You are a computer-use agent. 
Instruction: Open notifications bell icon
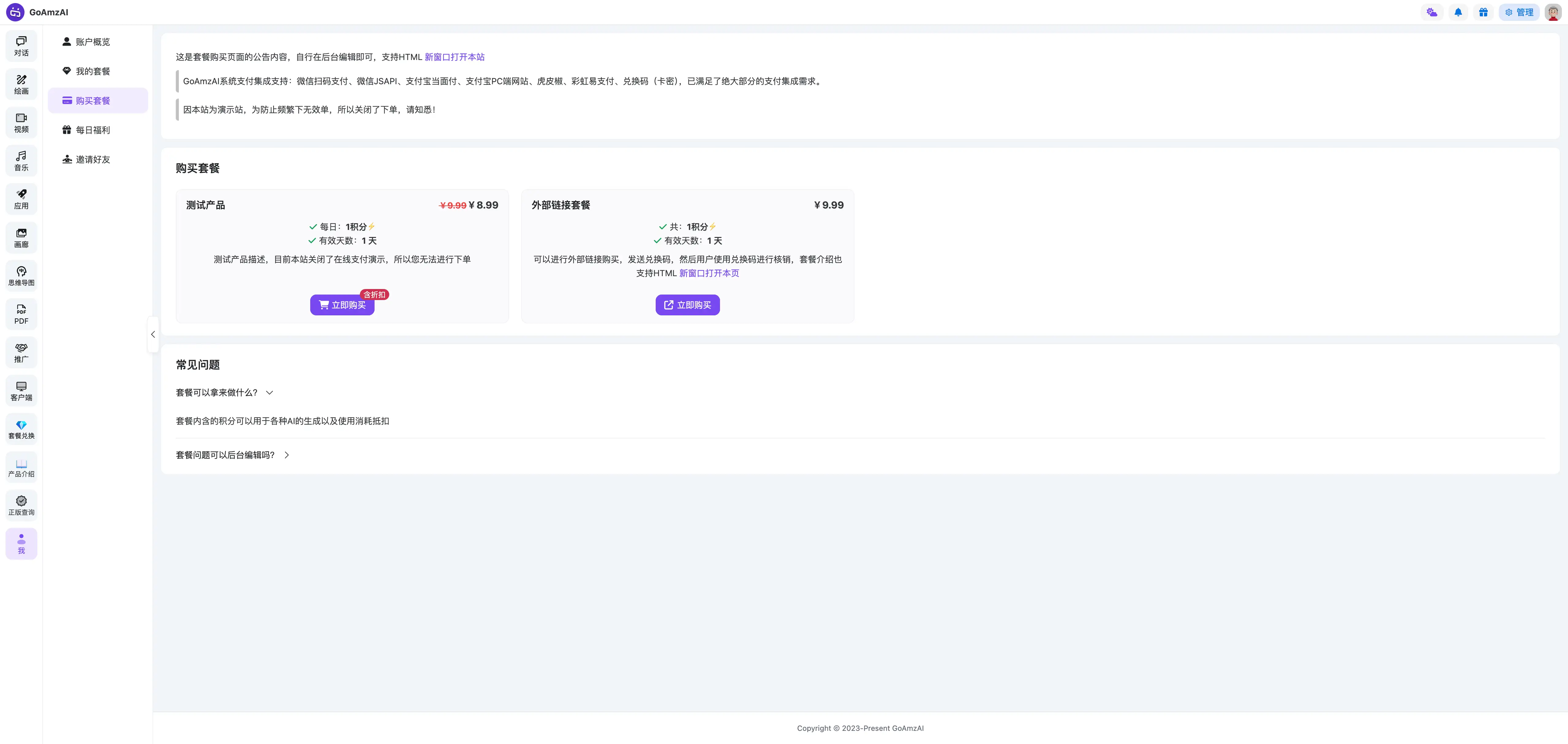[1458, 12]
